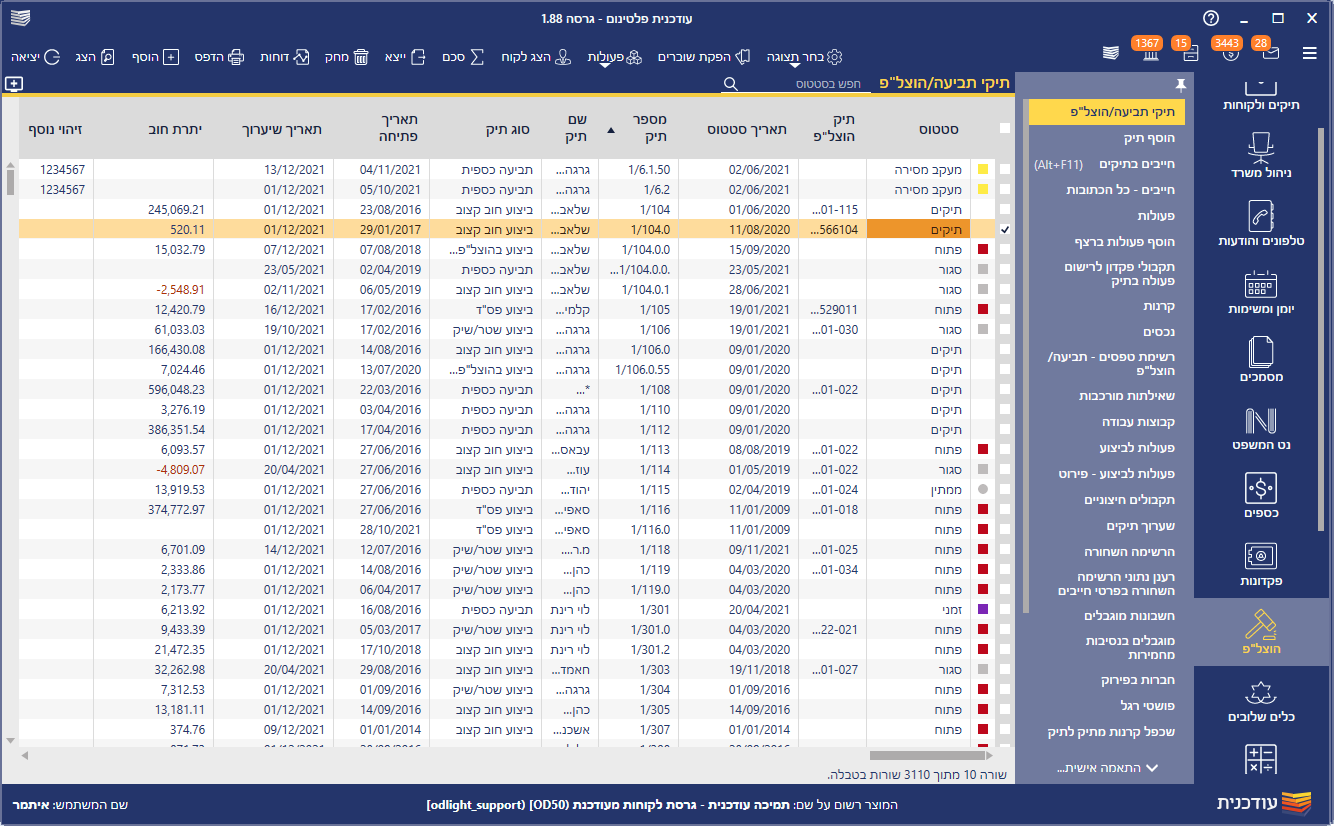Viewport: 1334px width, 826px height.
Task: Select הוסף תיק menu item
Action: [x=1107, y=138]
